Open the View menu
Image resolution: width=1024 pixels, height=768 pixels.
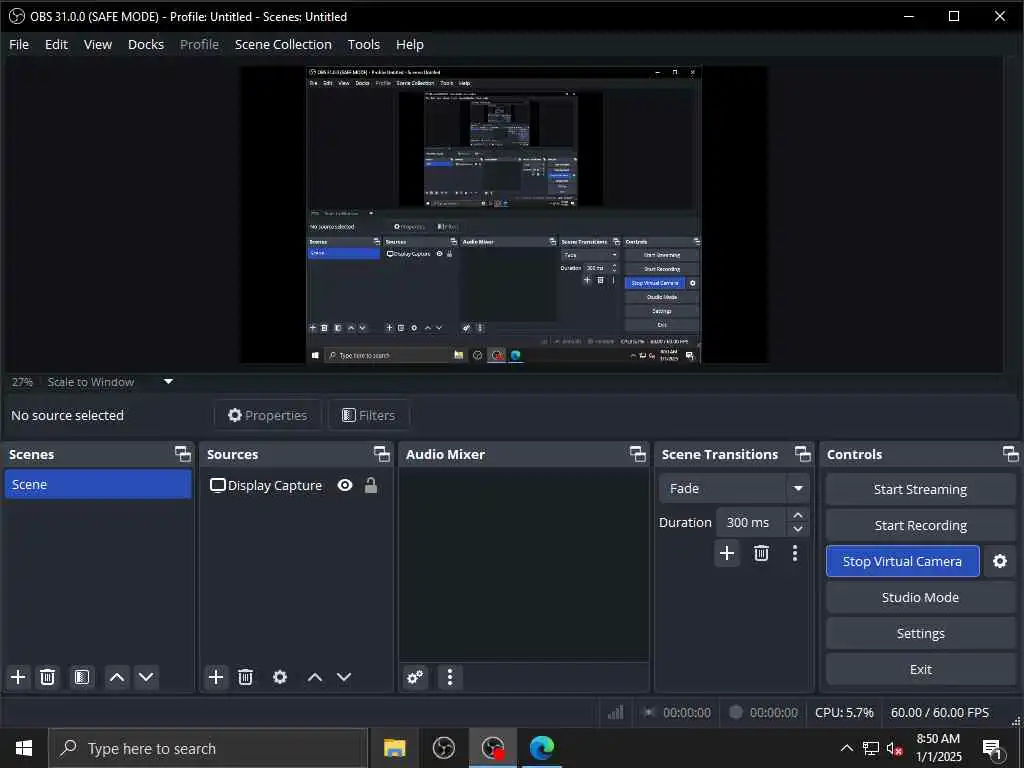98,44
